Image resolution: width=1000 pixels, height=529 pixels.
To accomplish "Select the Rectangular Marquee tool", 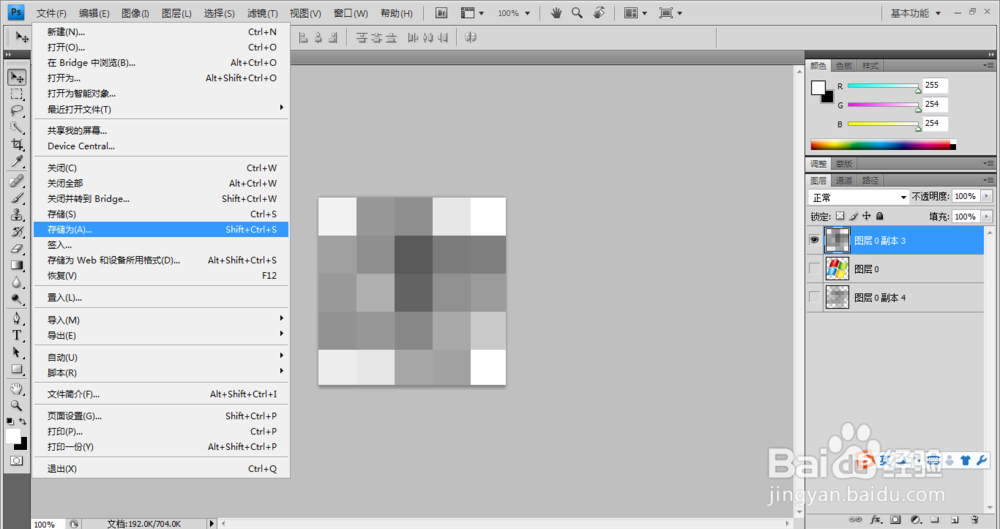I will coord(17,94).
